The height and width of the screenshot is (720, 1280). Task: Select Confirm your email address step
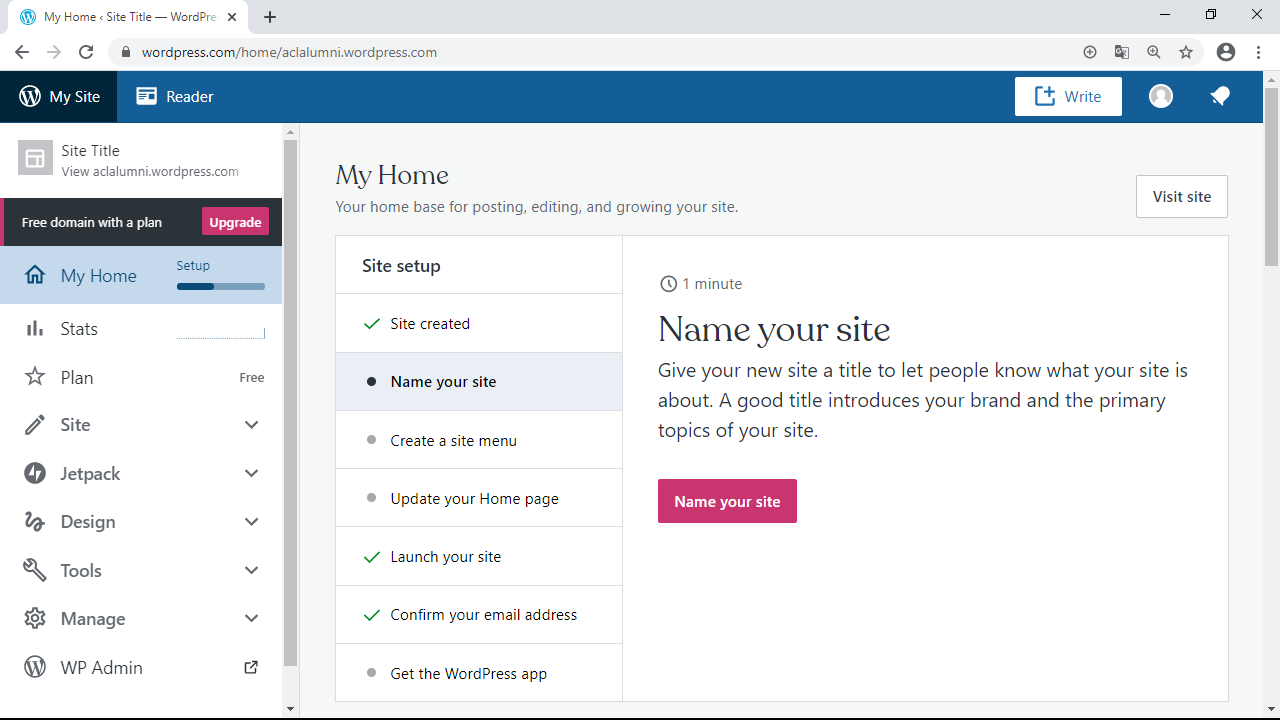[483, 615]
